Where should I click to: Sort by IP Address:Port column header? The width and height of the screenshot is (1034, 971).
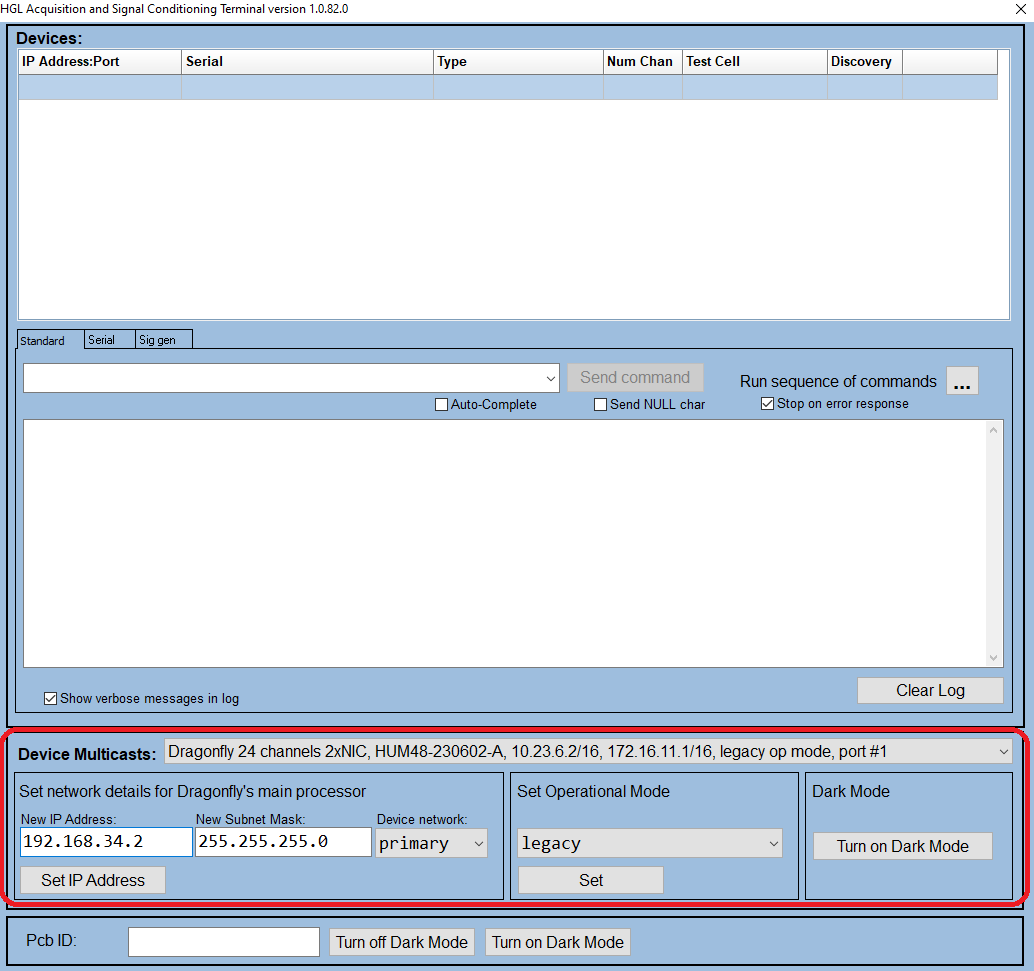(x=100, y=61)
